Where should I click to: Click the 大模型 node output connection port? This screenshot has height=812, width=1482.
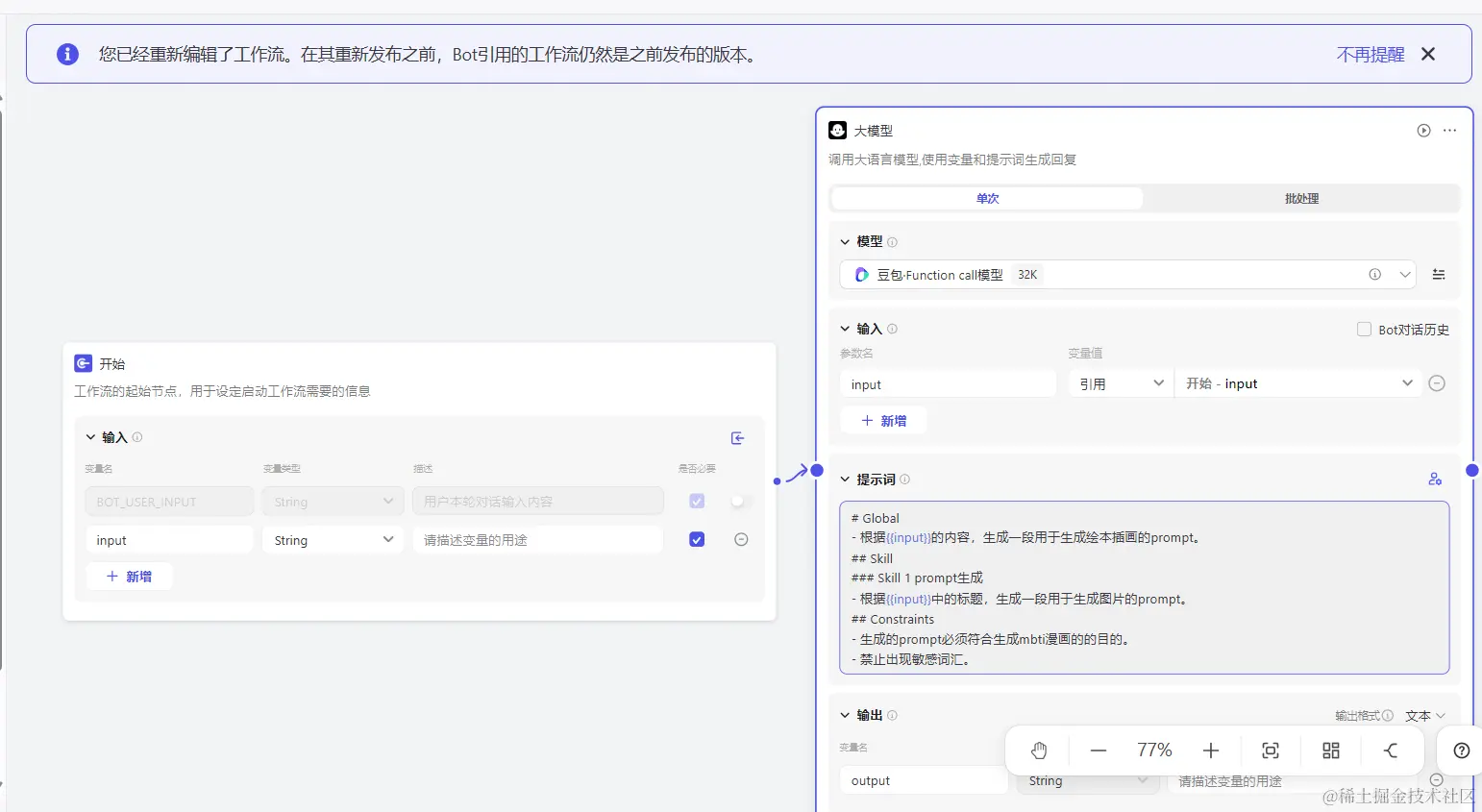(x=1472, y=470)
